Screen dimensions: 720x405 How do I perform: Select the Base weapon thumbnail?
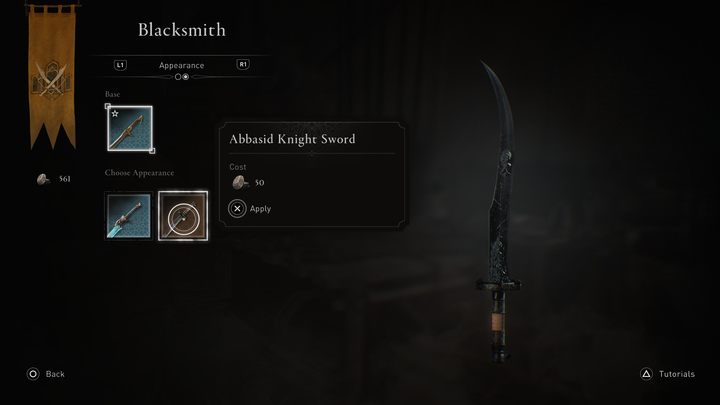pyautogui.click(x=130, y=128)
